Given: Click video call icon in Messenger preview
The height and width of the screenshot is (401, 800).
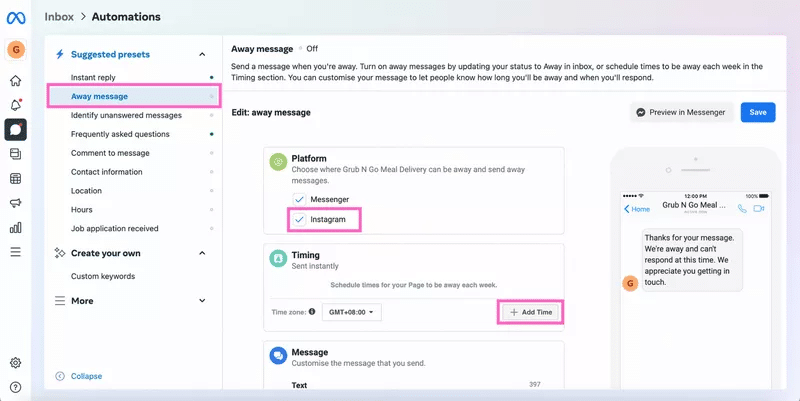Looking at the screenshot, I should pyautogui.click(x=759, y=209).
